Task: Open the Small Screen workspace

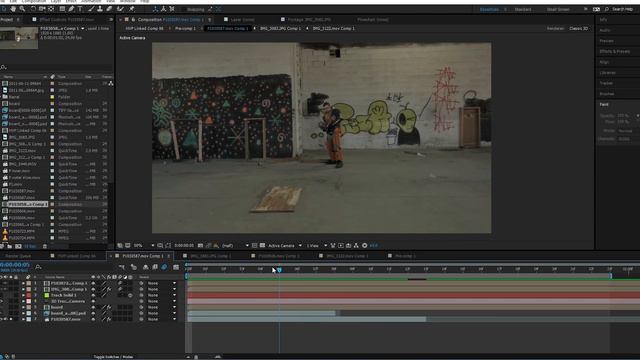Action: tap(558, 9)
